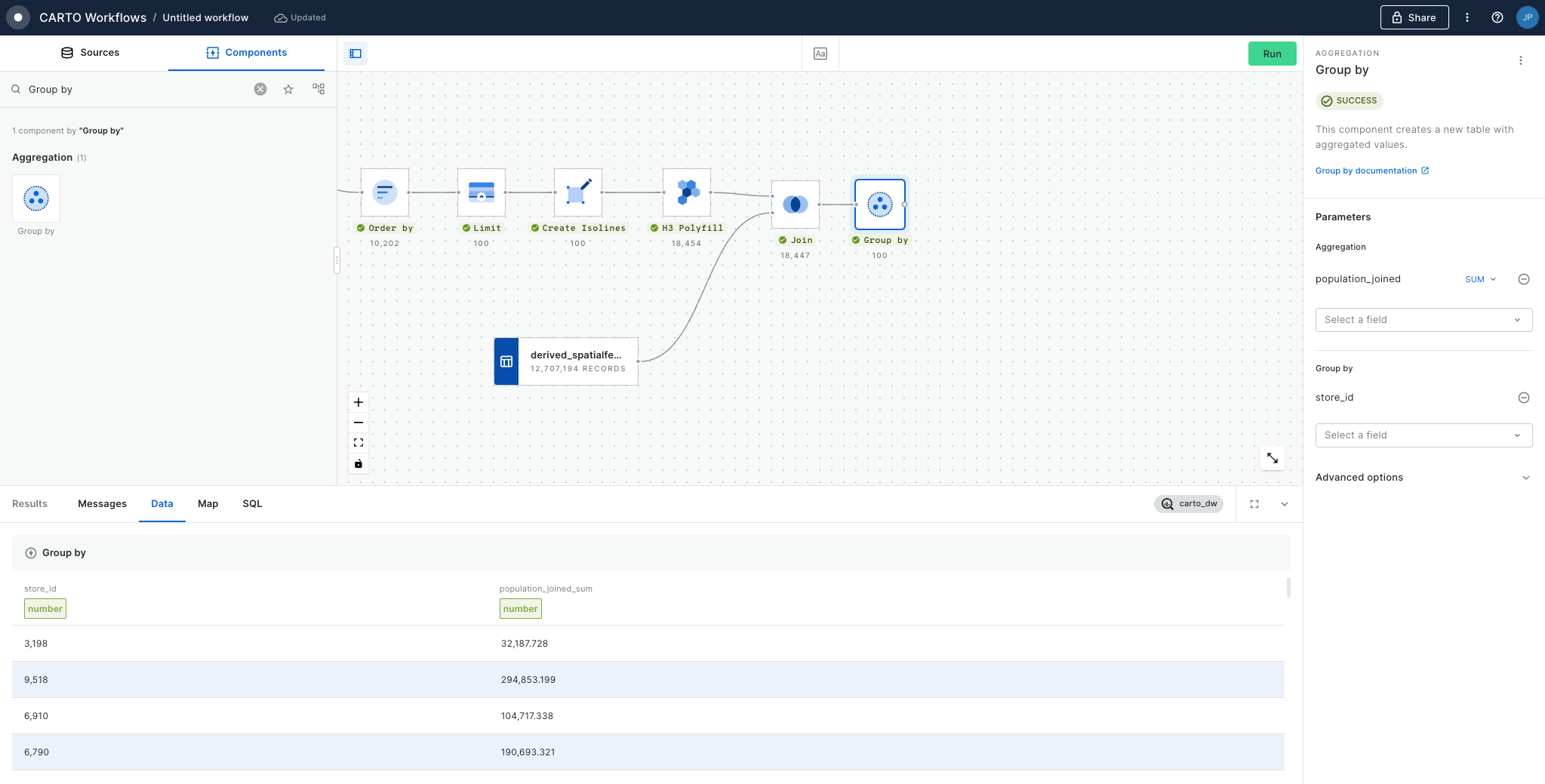The height and width of the screenshot is (784, 1545).
Task: Open the Sources tab
Action: tap(90, 53)
